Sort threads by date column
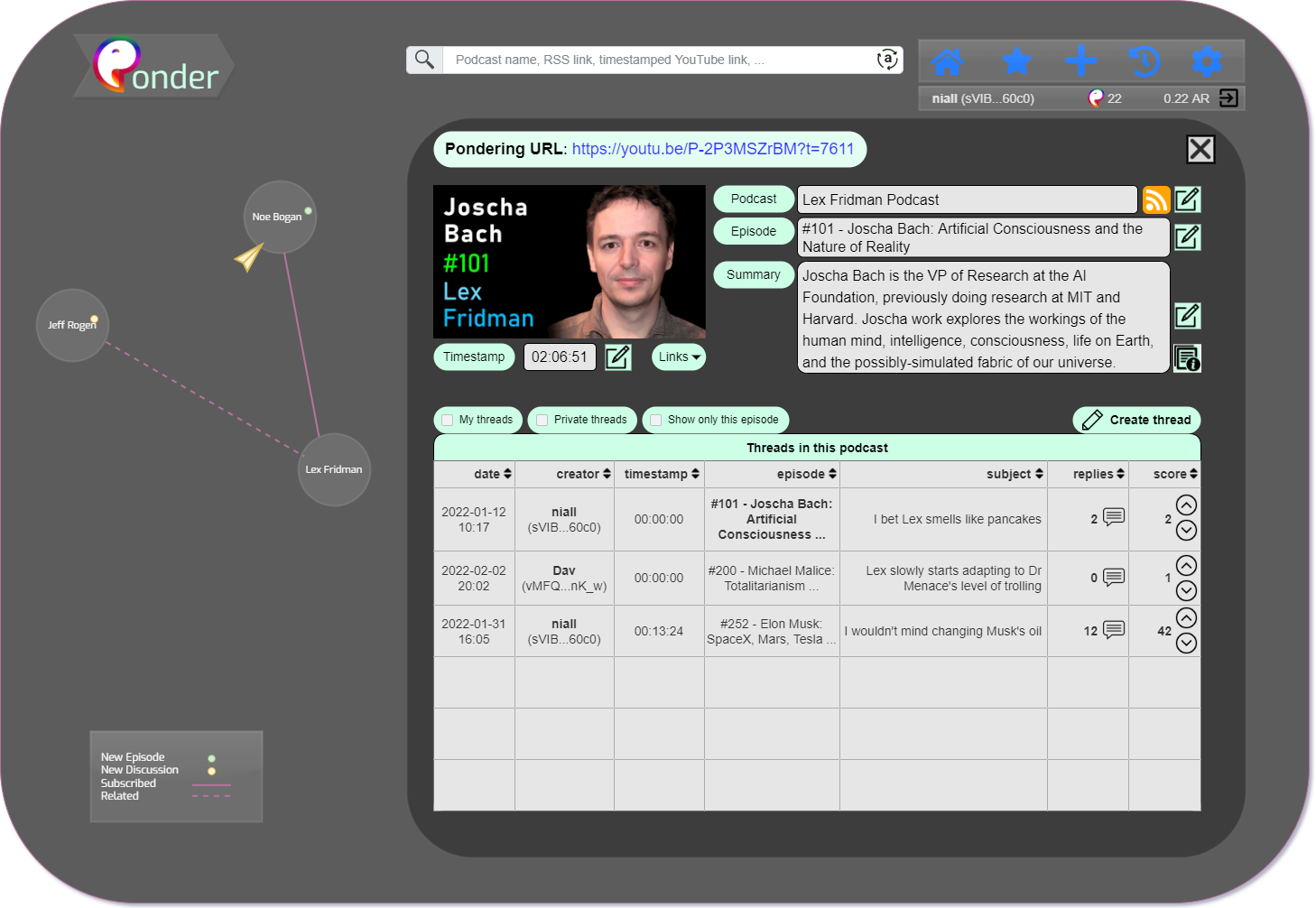The image size is (1316, 908). pyautogui.click(x=493, y=474)
